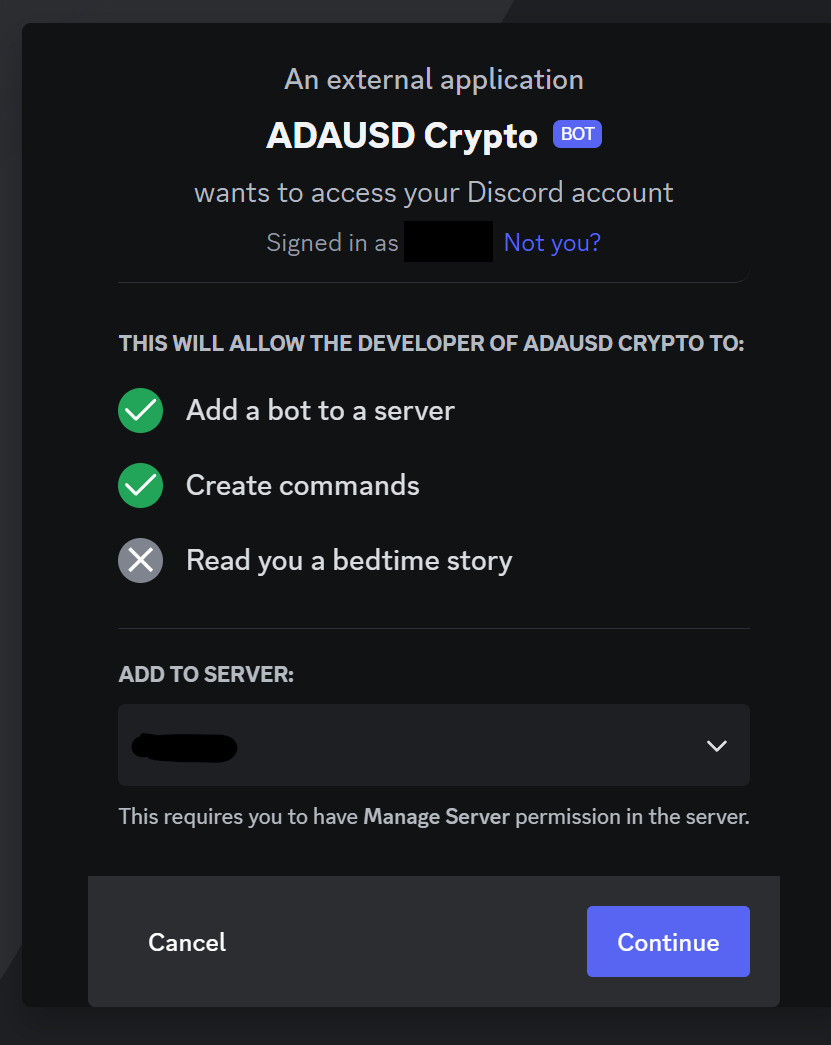This screenshot has width=831, height=1045.
Task: Click the Add a bot to a server text
Action: 321,411
